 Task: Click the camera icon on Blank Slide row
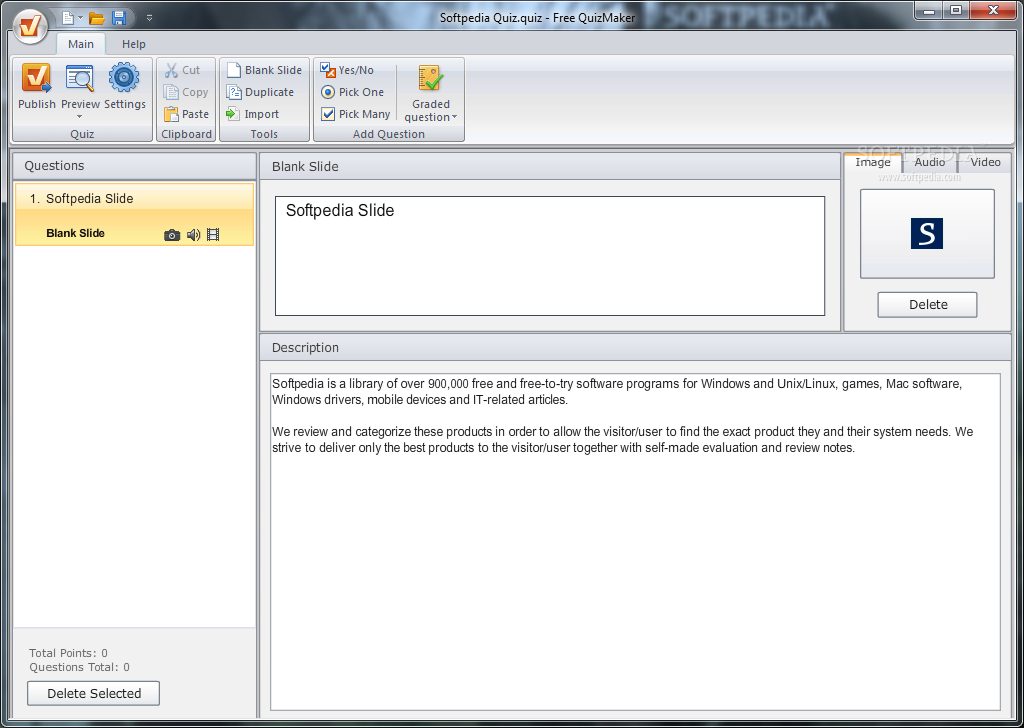pos(172,235)
